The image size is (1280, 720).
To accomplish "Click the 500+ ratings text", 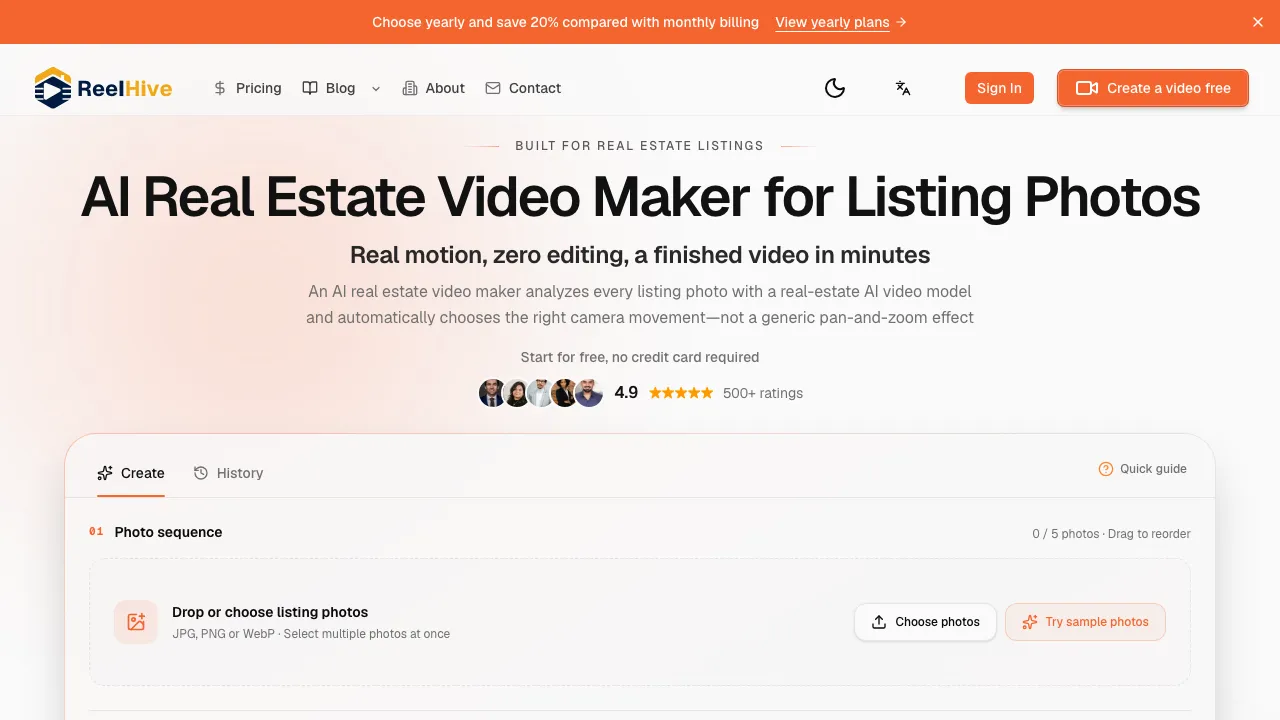I will pyautogui.click(x=763, y=393).
